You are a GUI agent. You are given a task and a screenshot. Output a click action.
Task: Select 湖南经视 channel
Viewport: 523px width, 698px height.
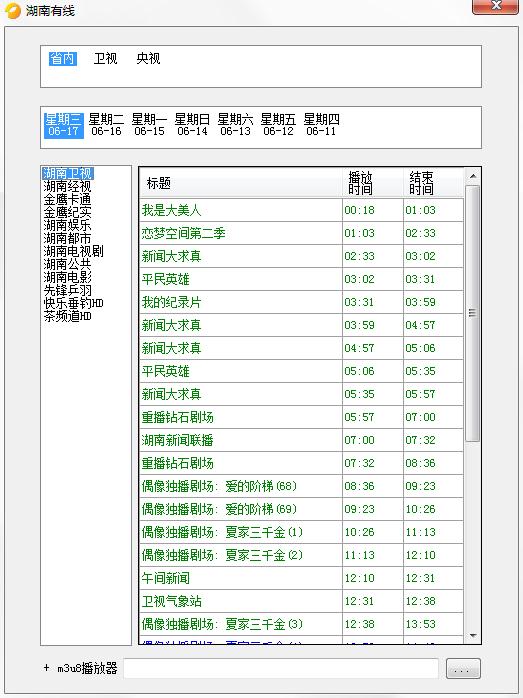67,186
